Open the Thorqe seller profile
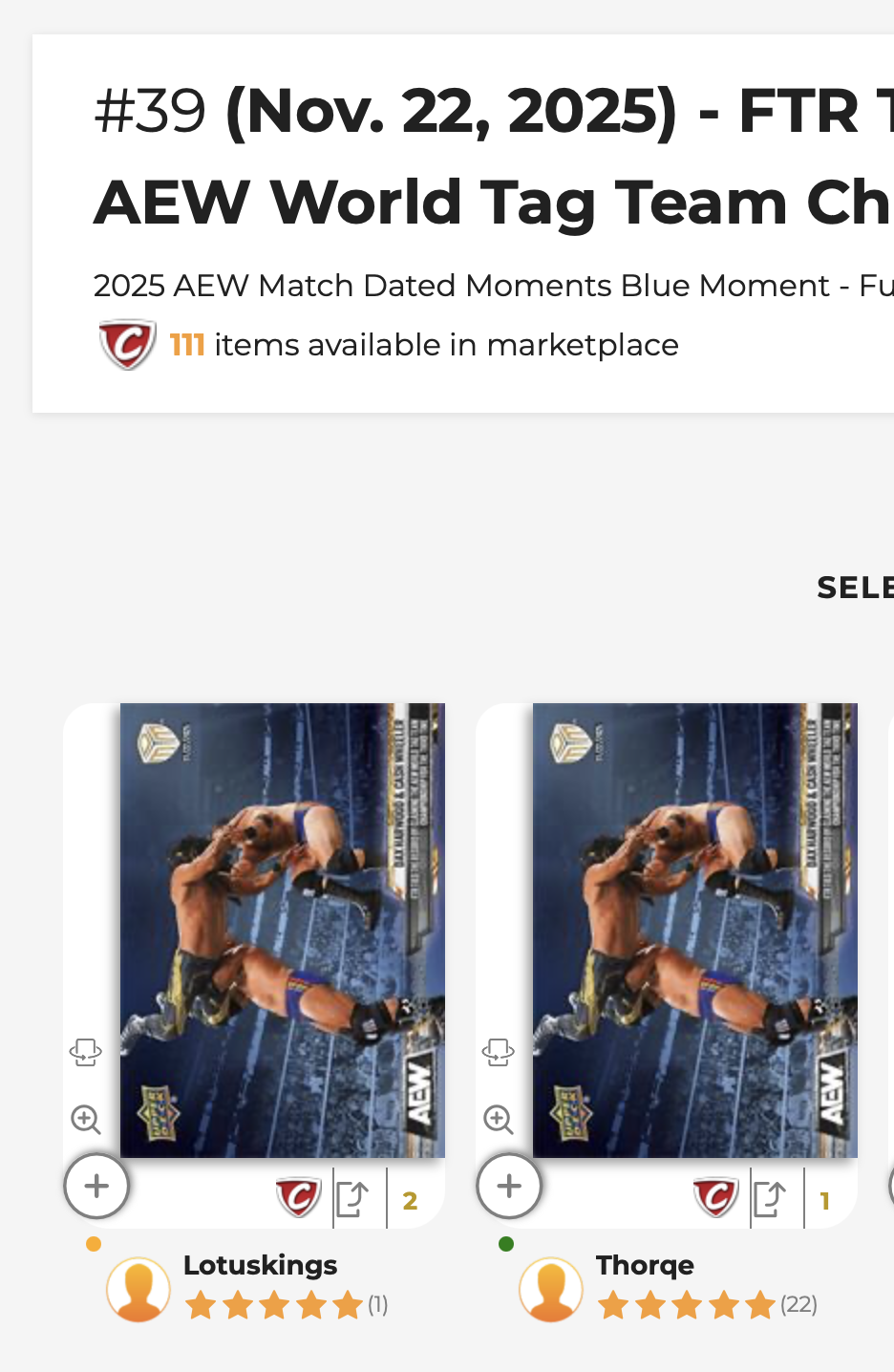The height and width of the screenshot is (1372, 894). click(645, 1265)
